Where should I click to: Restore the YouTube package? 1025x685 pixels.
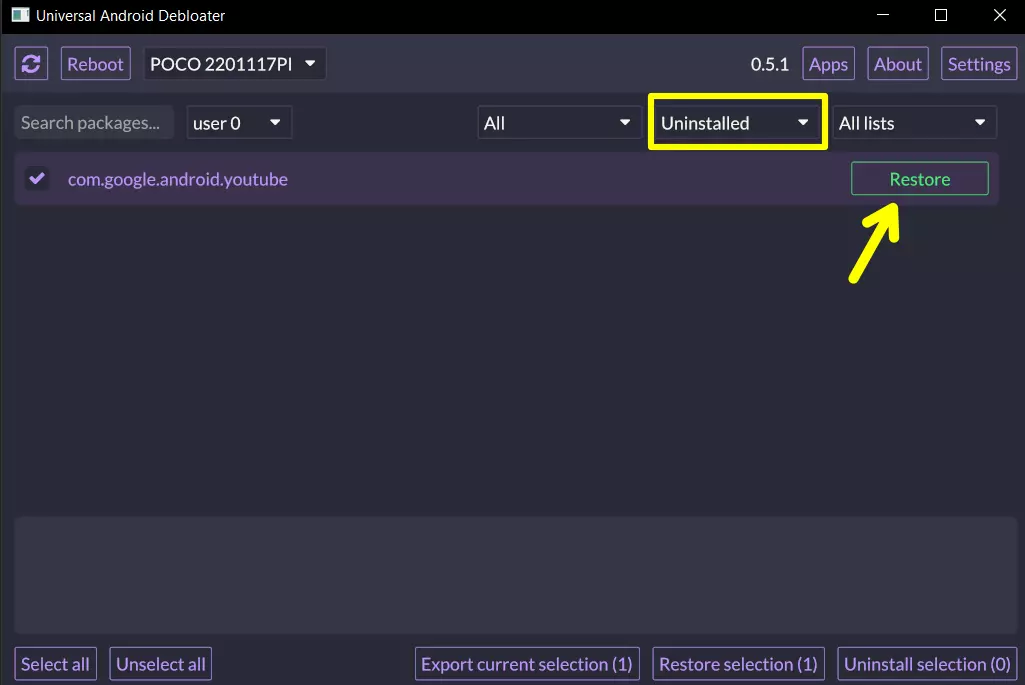click(x=919, y=179)
